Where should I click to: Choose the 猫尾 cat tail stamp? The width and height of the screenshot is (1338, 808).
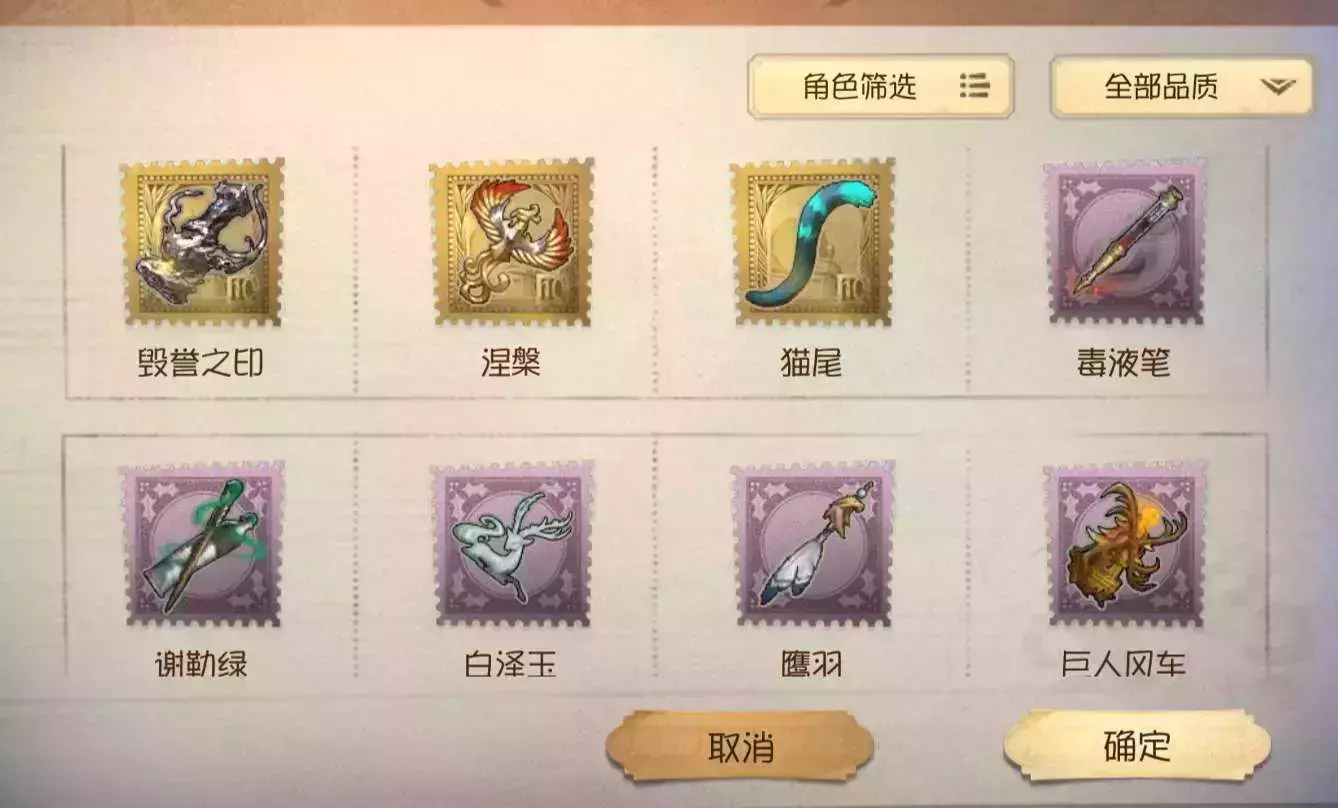812,241
